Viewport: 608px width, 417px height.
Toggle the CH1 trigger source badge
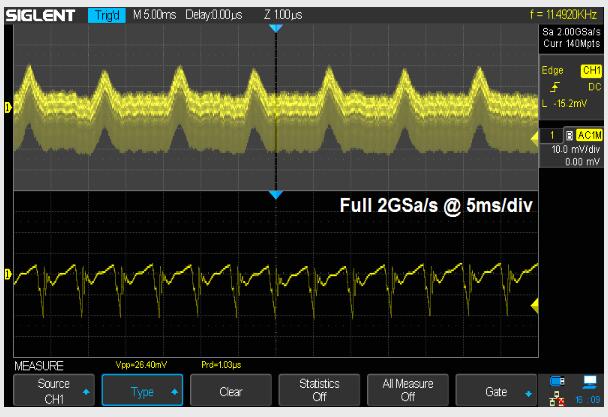tap(591, 71)
